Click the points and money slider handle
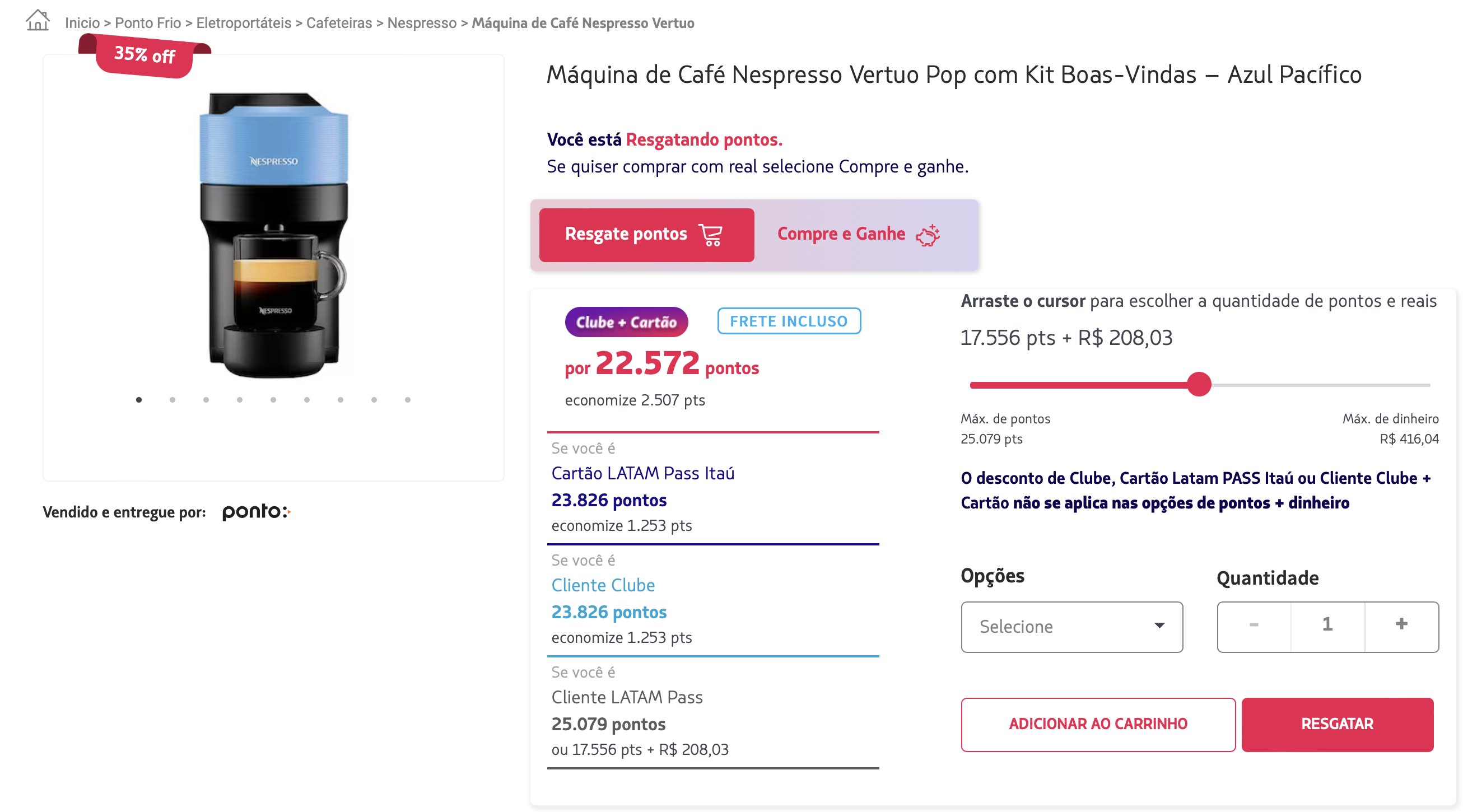 pos(1199,384)
